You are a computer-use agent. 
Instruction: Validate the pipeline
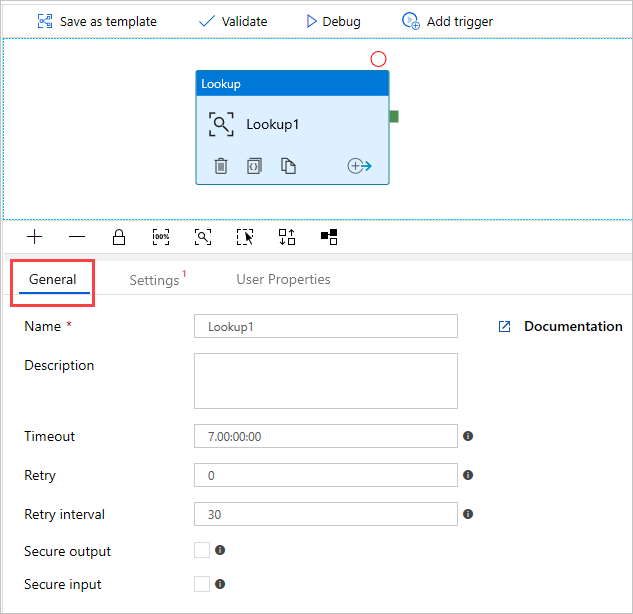tap(233, 21)
